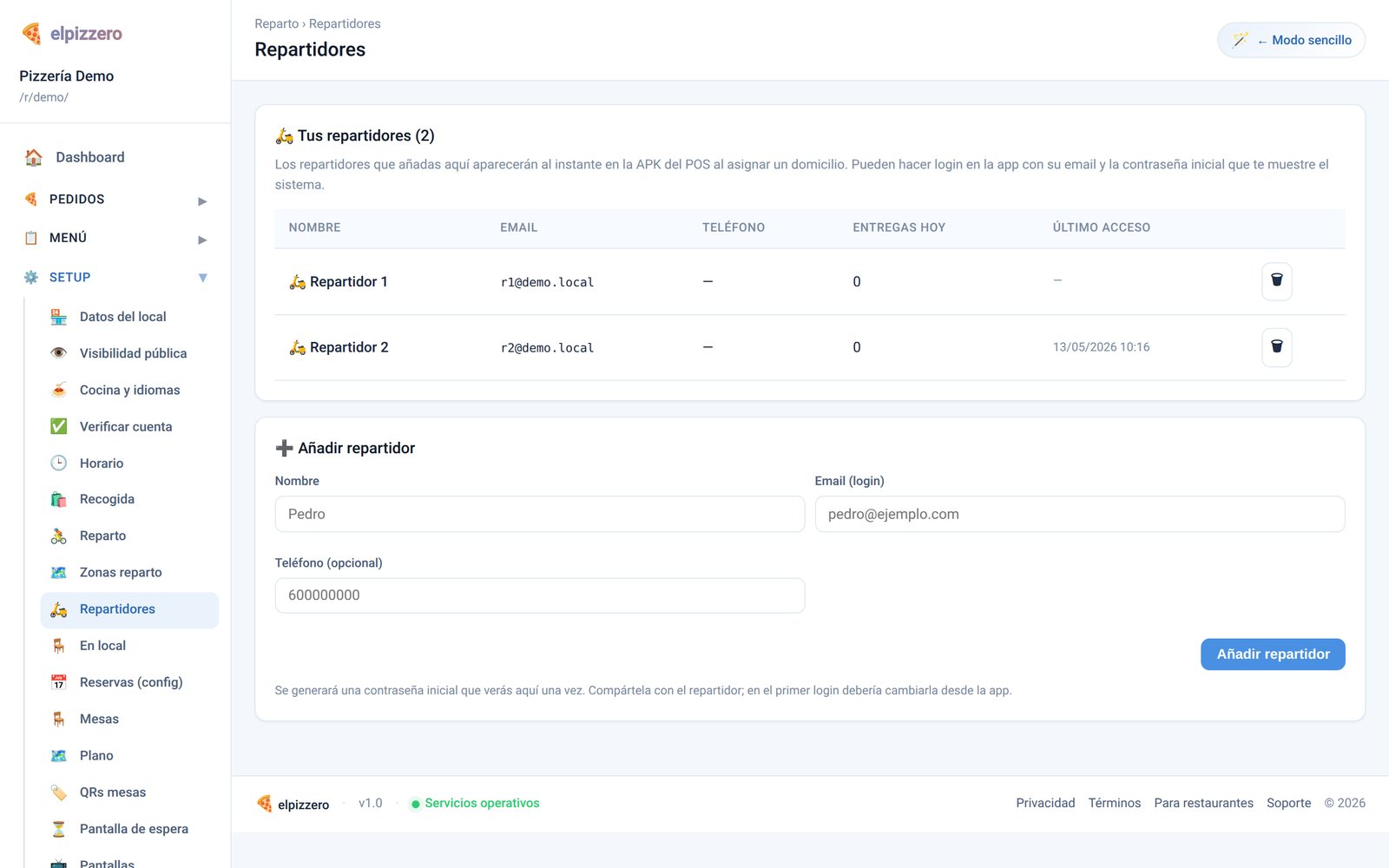Click the footer elpizzero brand link

[x=293, y=804]
